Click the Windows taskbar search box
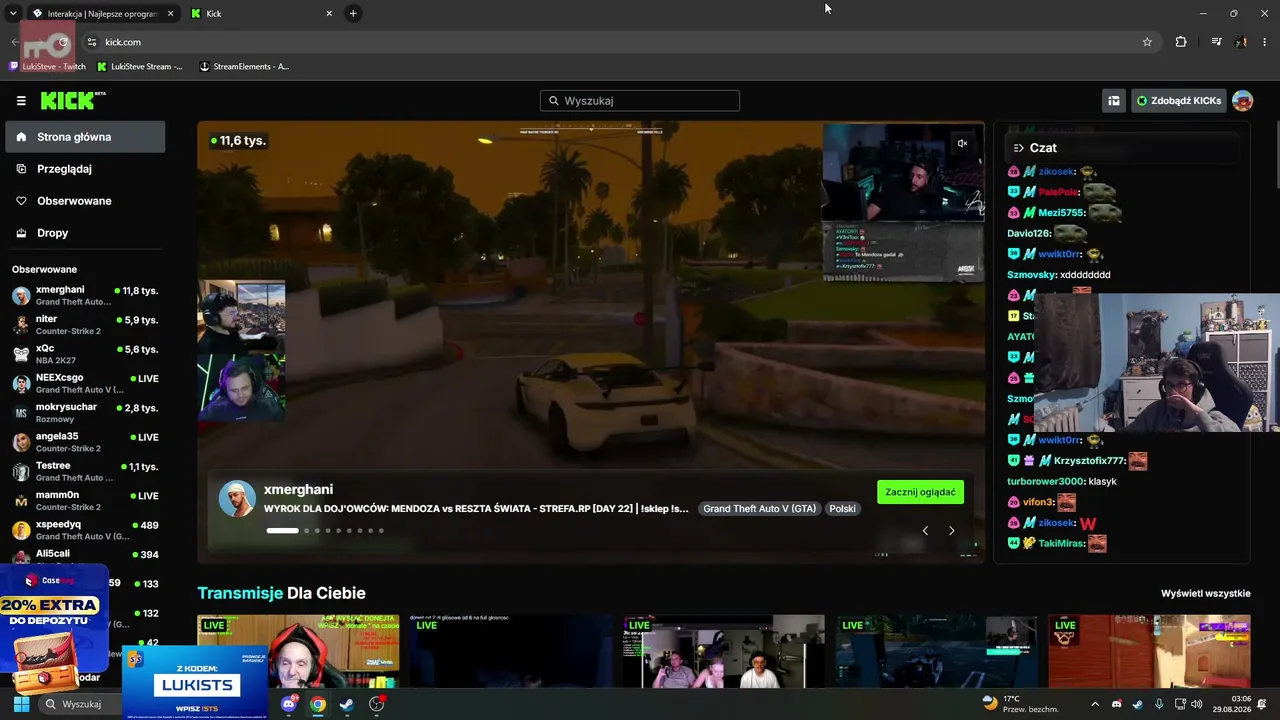This screenshot has width=1280, height=720. pos(80,704)
